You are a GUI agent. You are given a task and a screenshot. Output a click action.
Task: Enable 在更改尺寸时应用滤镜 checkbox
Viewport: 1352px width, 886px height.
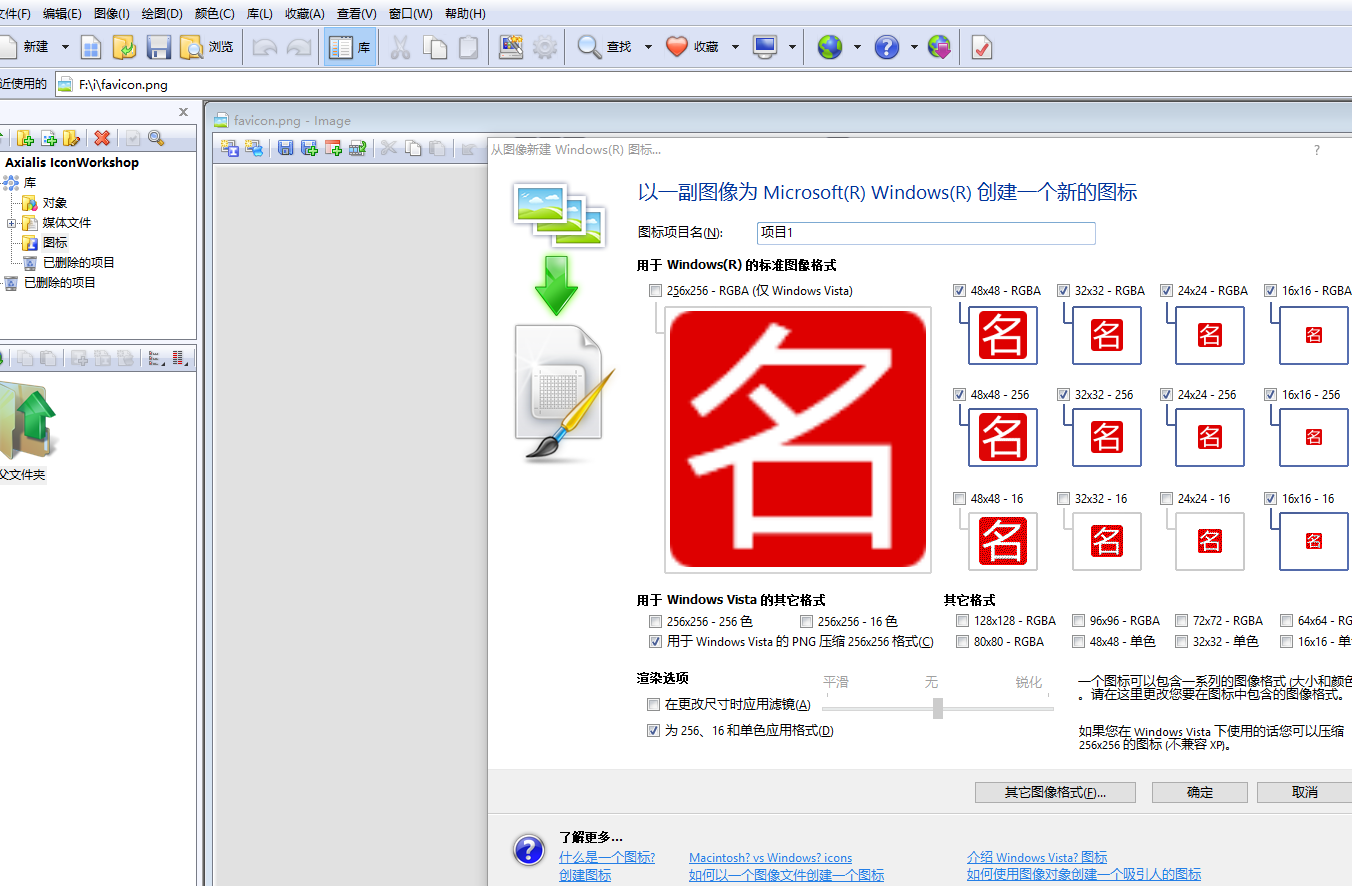654,705
